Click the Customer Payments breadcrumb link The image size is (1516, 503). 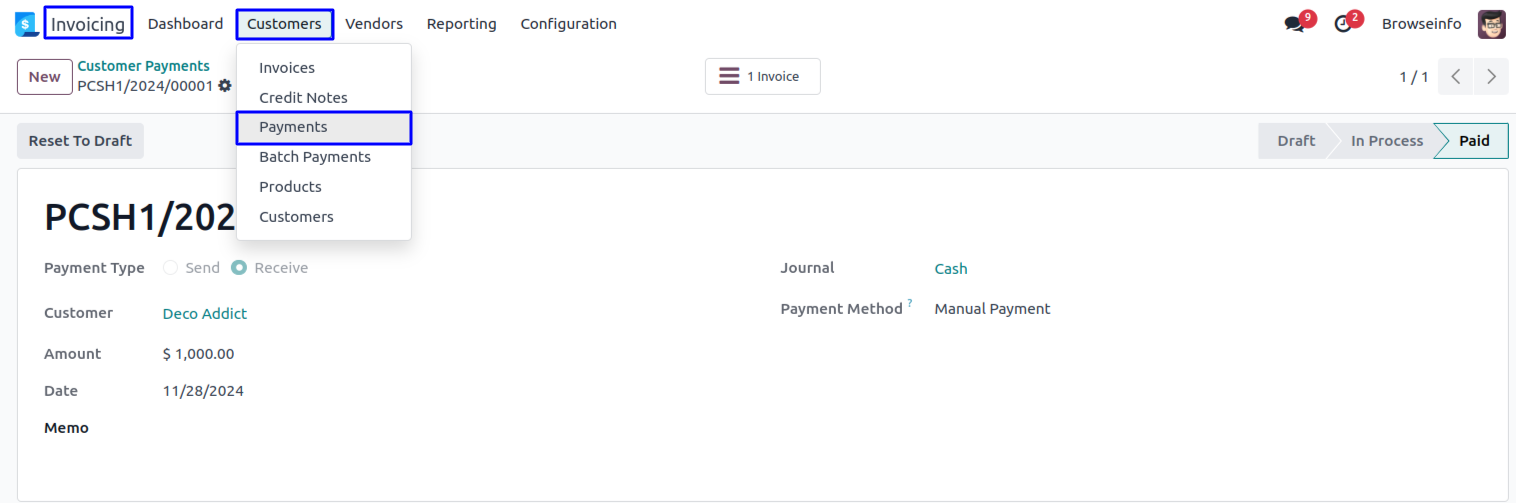click(144, 66)
